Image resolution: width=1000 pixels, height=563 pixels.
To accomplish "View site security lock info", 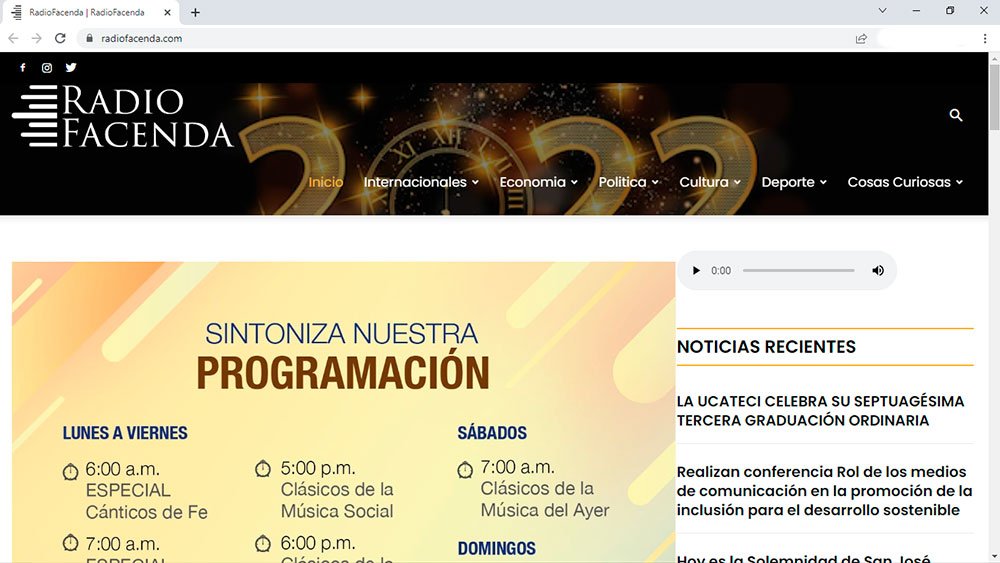I will pos(89,38).
